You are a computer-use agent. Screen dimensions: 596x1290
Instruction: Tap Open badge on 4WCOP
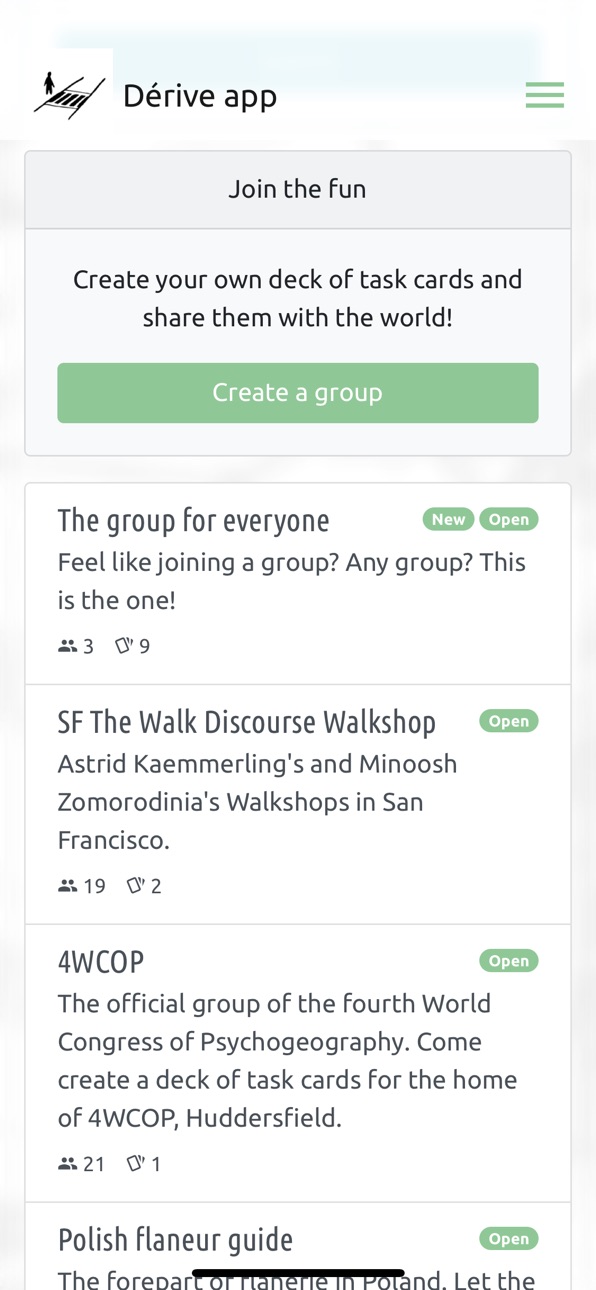(x=509, y=961)
